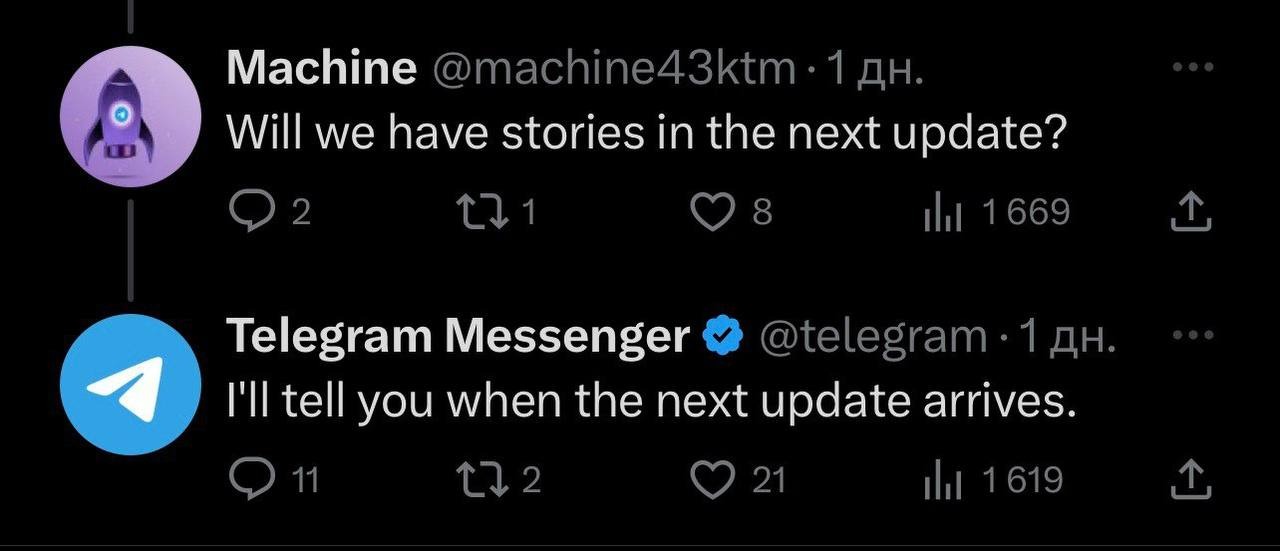The height and width of the screenshot is (551, 1280).
Task: View analytics for Machine's tweet
Action: pyautogui.click(x=941, y=212)
